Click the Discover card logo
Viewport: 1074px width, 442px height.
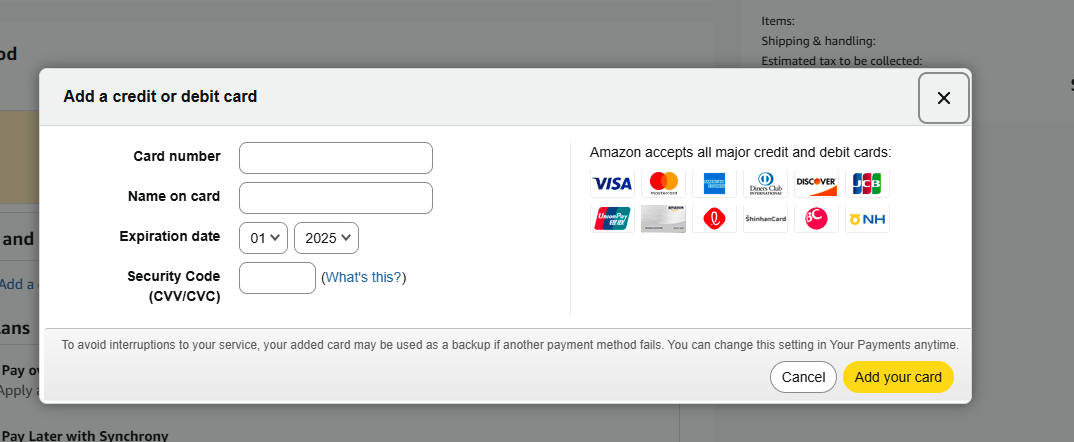click(x=816, y=183)
